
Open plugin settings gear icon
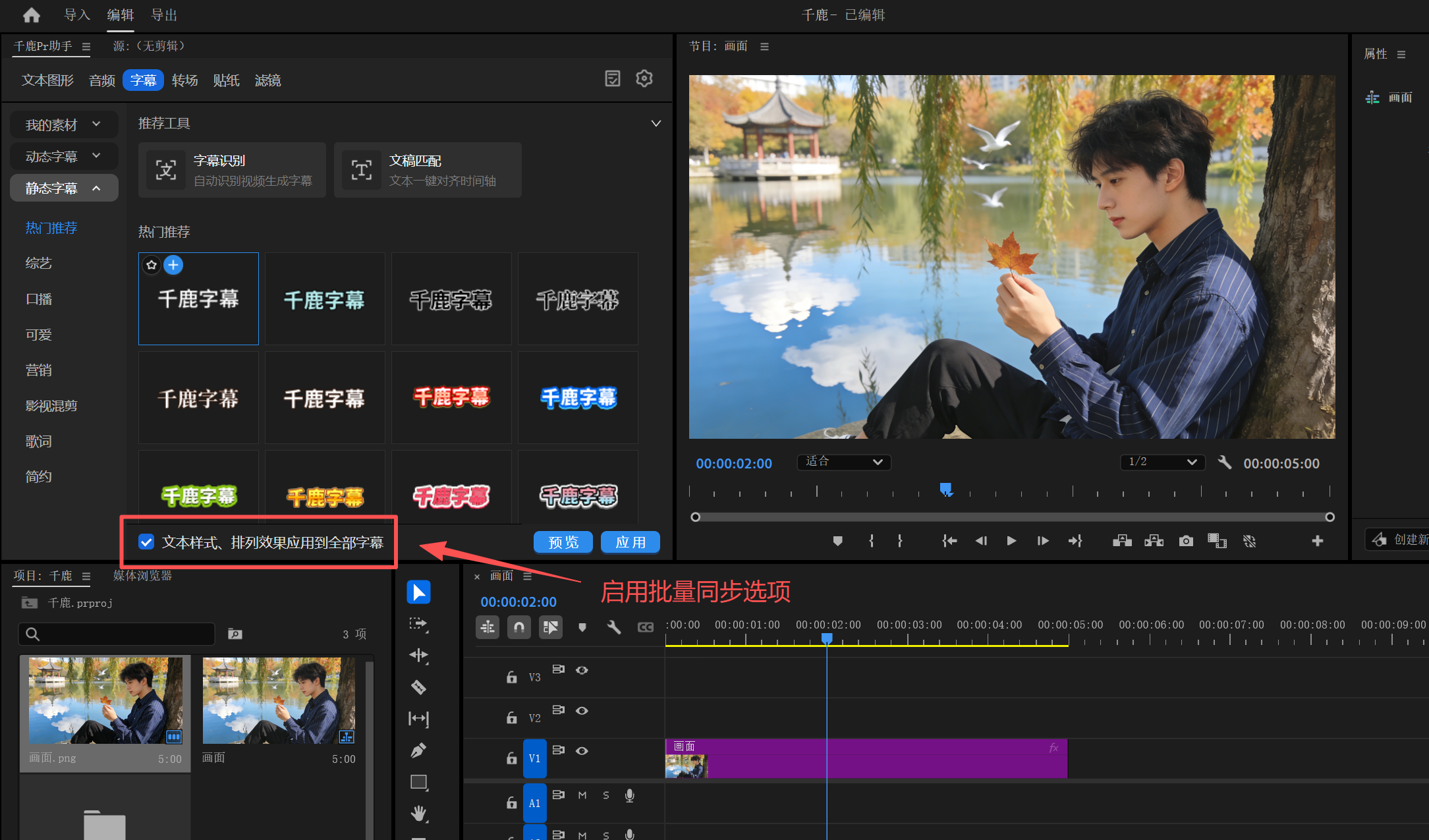click(x=644, y=79)
